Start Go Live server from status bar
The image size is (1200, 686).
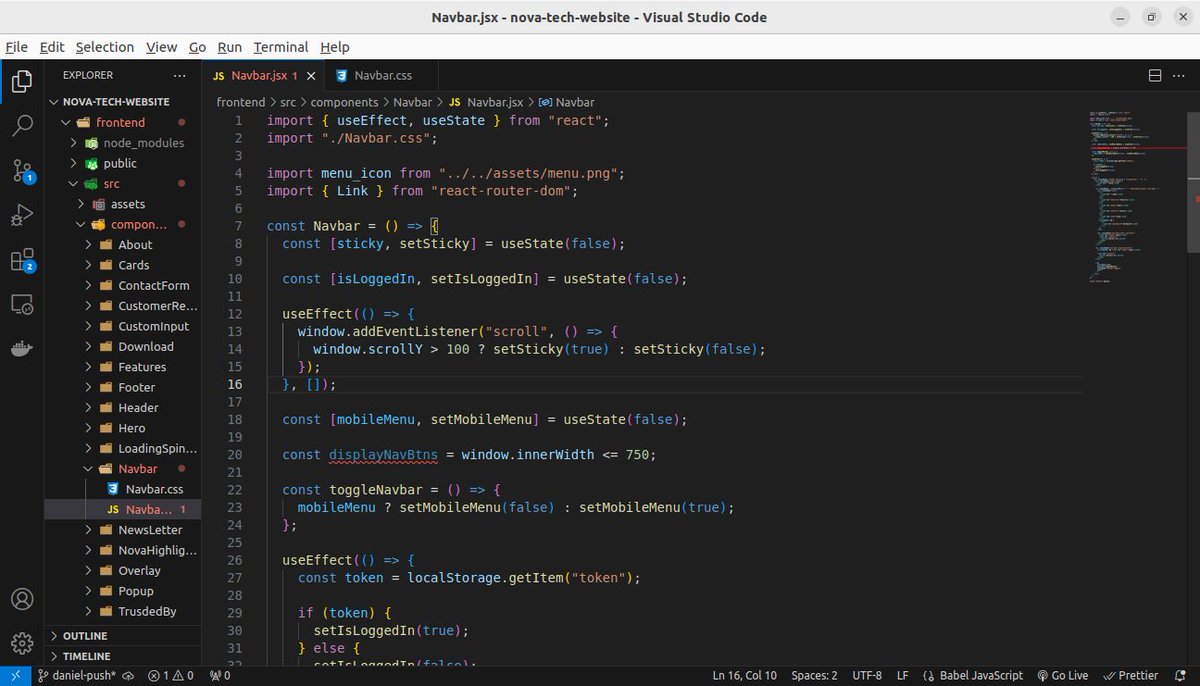pos(1063,676)
